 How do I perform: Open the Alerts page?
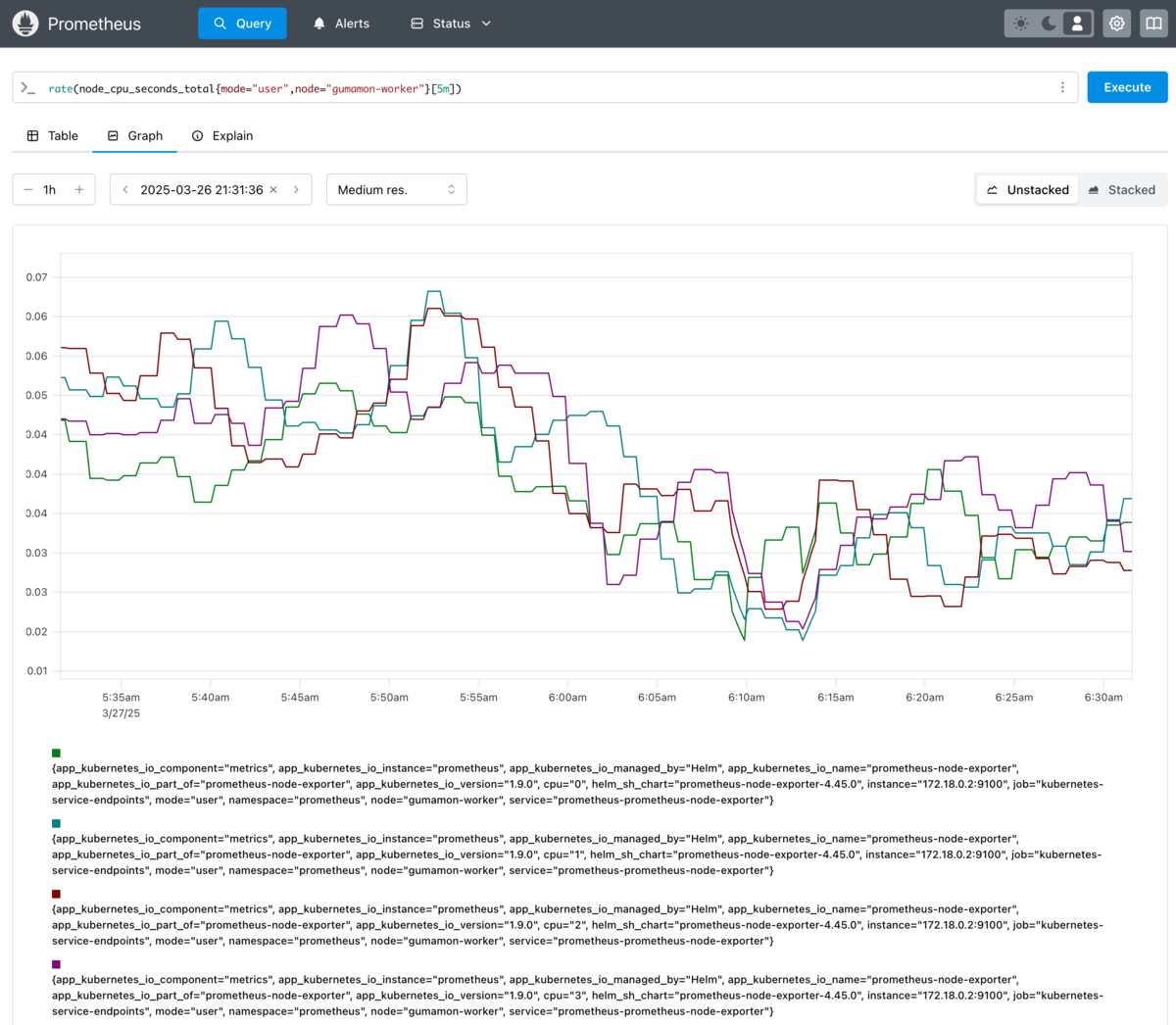(341, 24)
